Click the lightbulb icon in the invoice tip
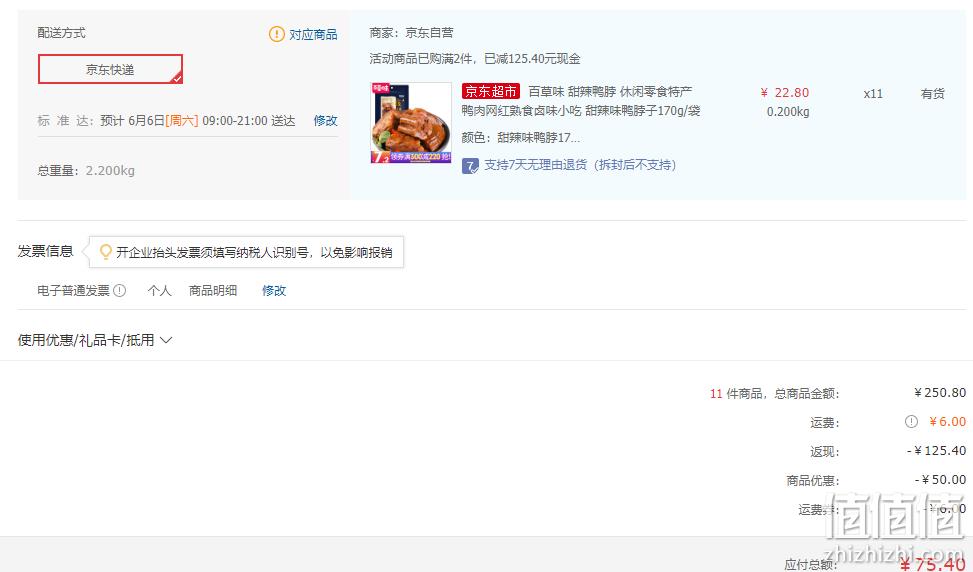Viewport: 973px width, 572px height. [x=105, y=252]
